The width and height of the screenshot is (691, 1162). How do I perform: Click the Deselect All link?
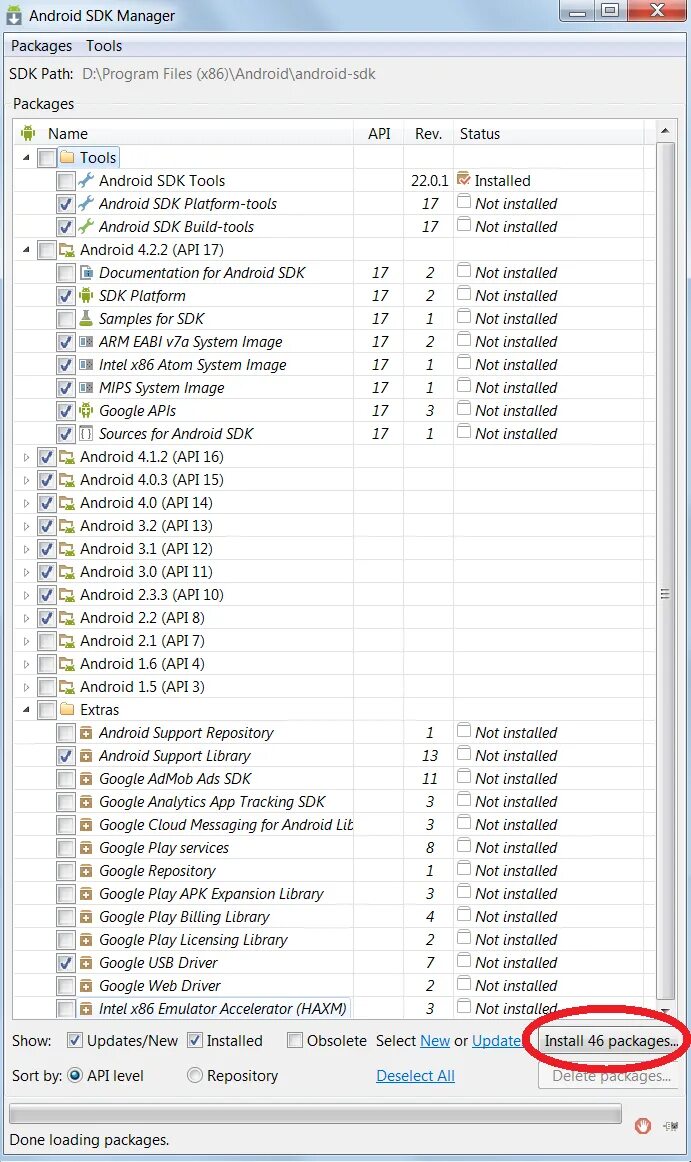click(415, 1075)
